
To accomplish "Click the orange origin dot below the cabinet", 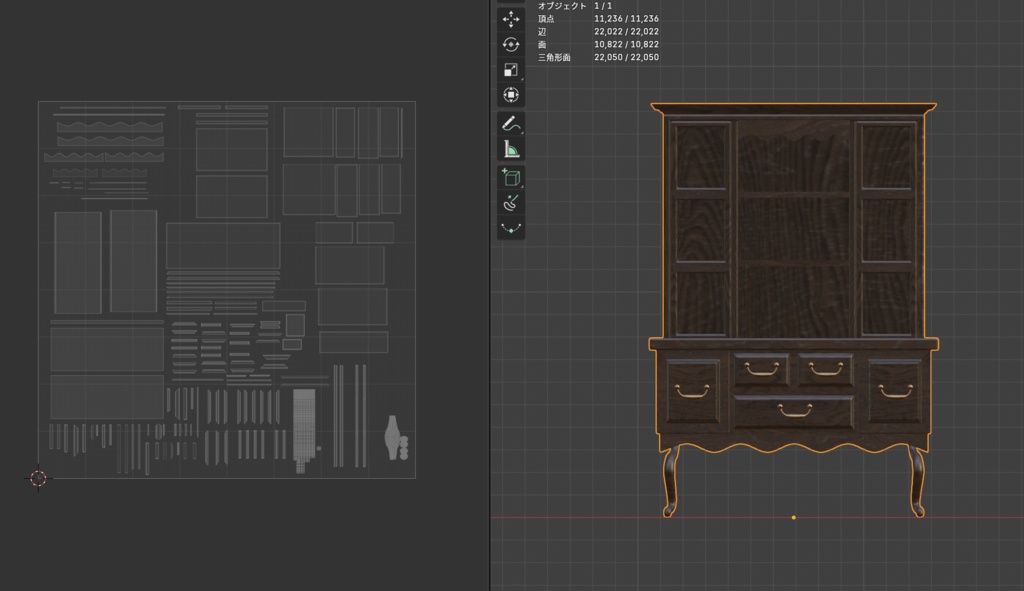I will (x=793, y=517).
